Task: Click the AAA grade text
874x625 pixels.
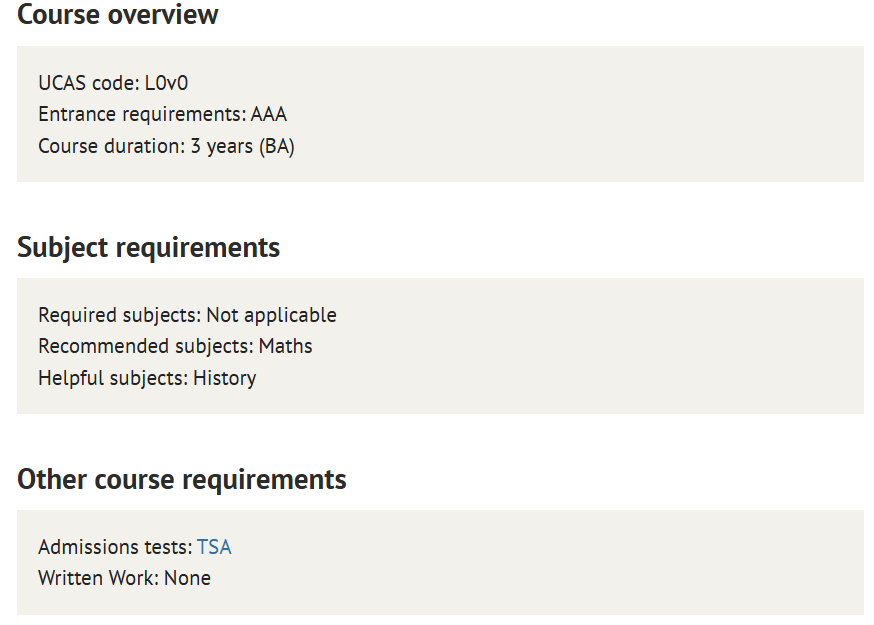Action: click(269, 114)
